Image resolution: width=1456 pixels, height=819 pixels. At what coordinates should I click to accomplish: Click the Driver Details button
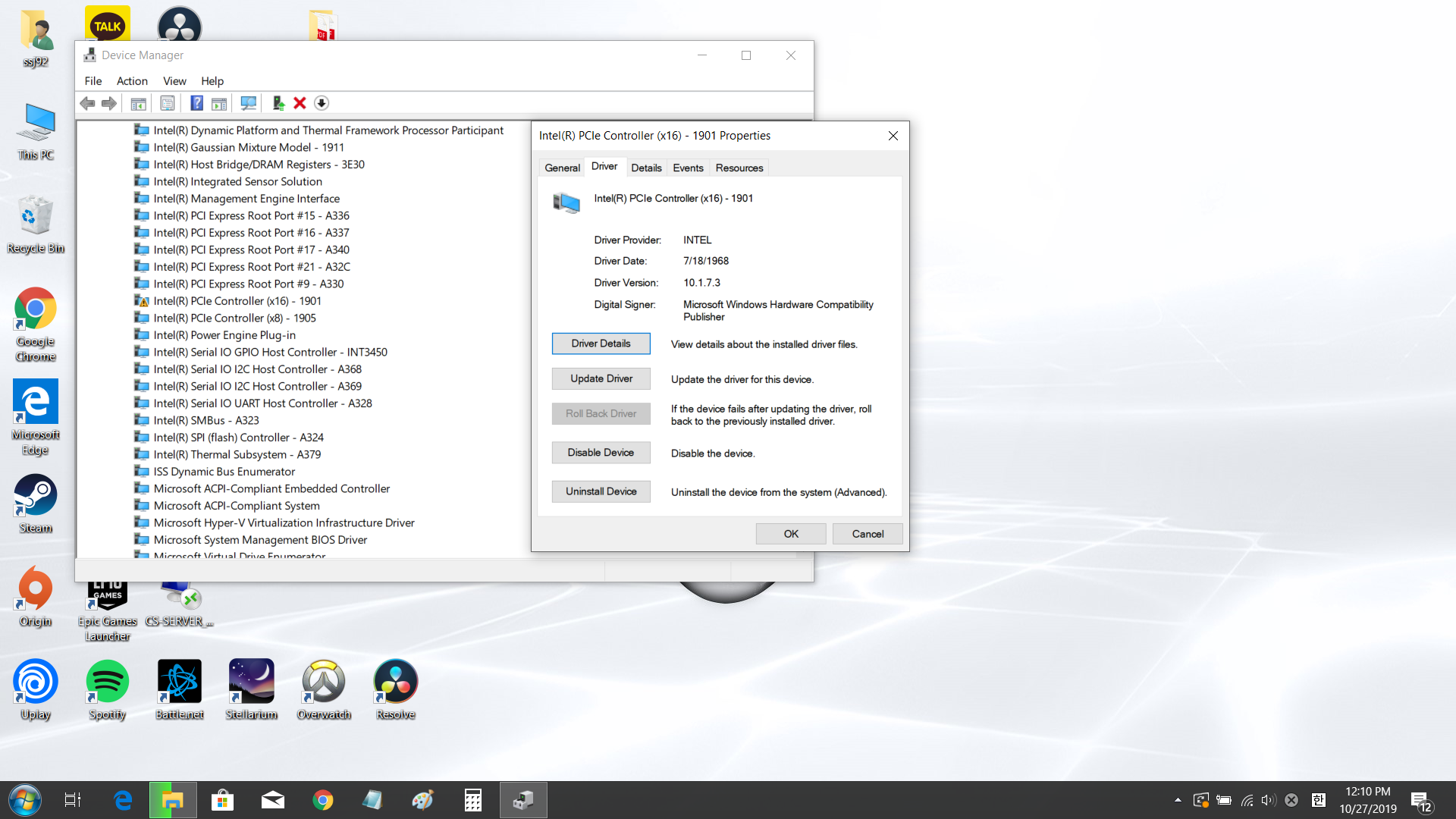click(x=601, y=344)
